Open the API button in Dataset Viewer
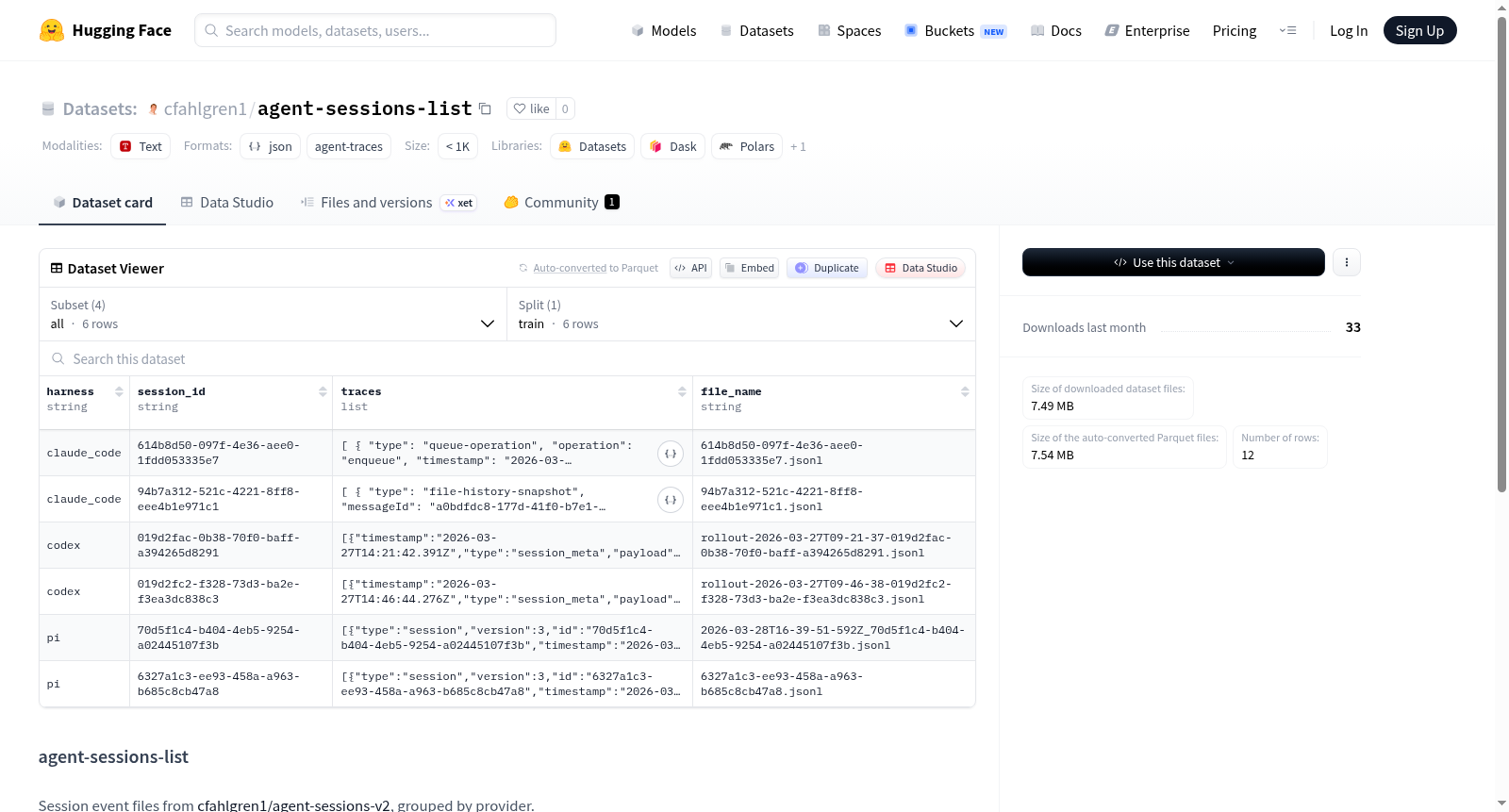This screenshot has width=1509, height=812. [690, 268]
